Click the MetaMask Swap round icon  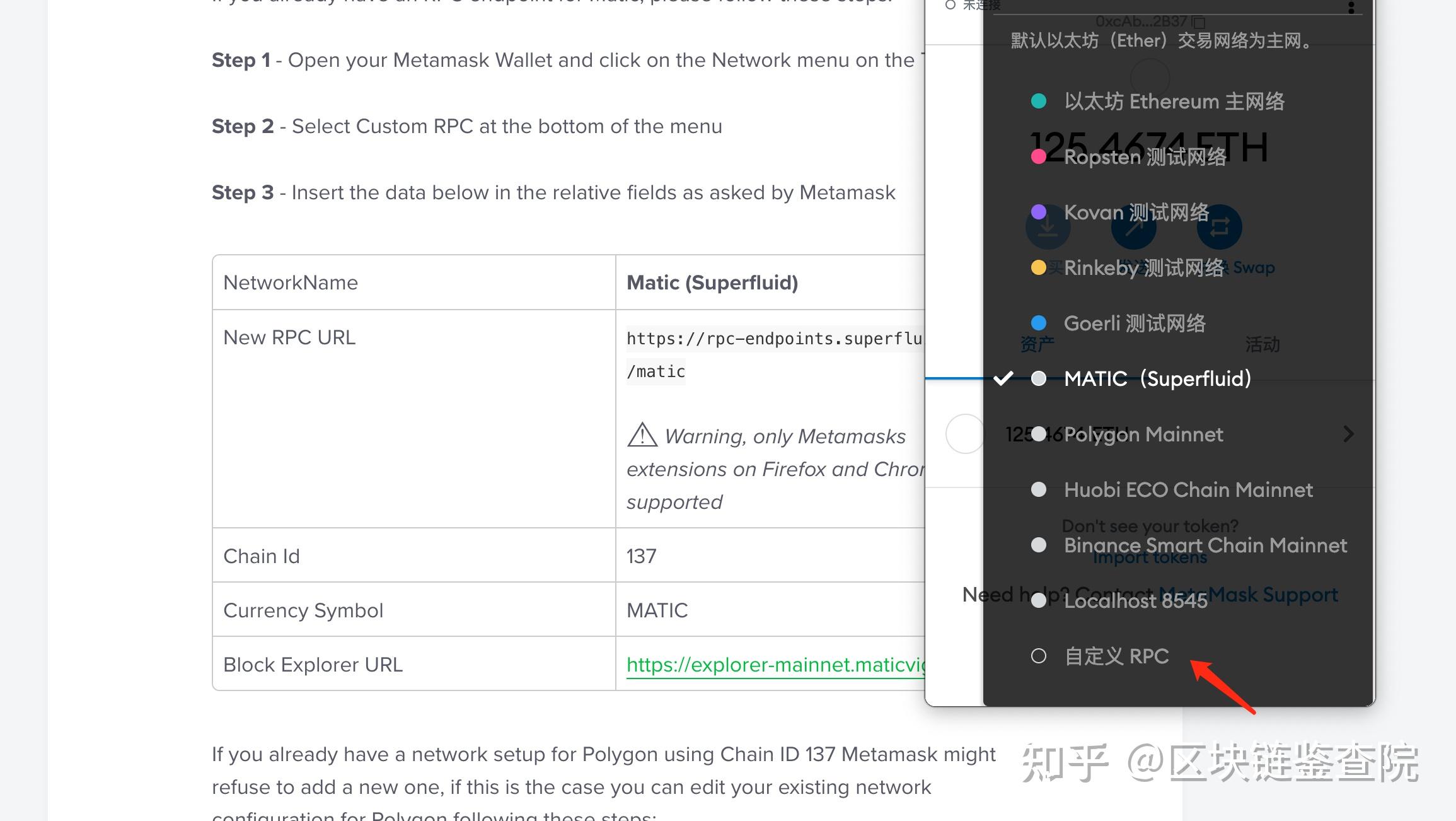tap(1220, 227)
